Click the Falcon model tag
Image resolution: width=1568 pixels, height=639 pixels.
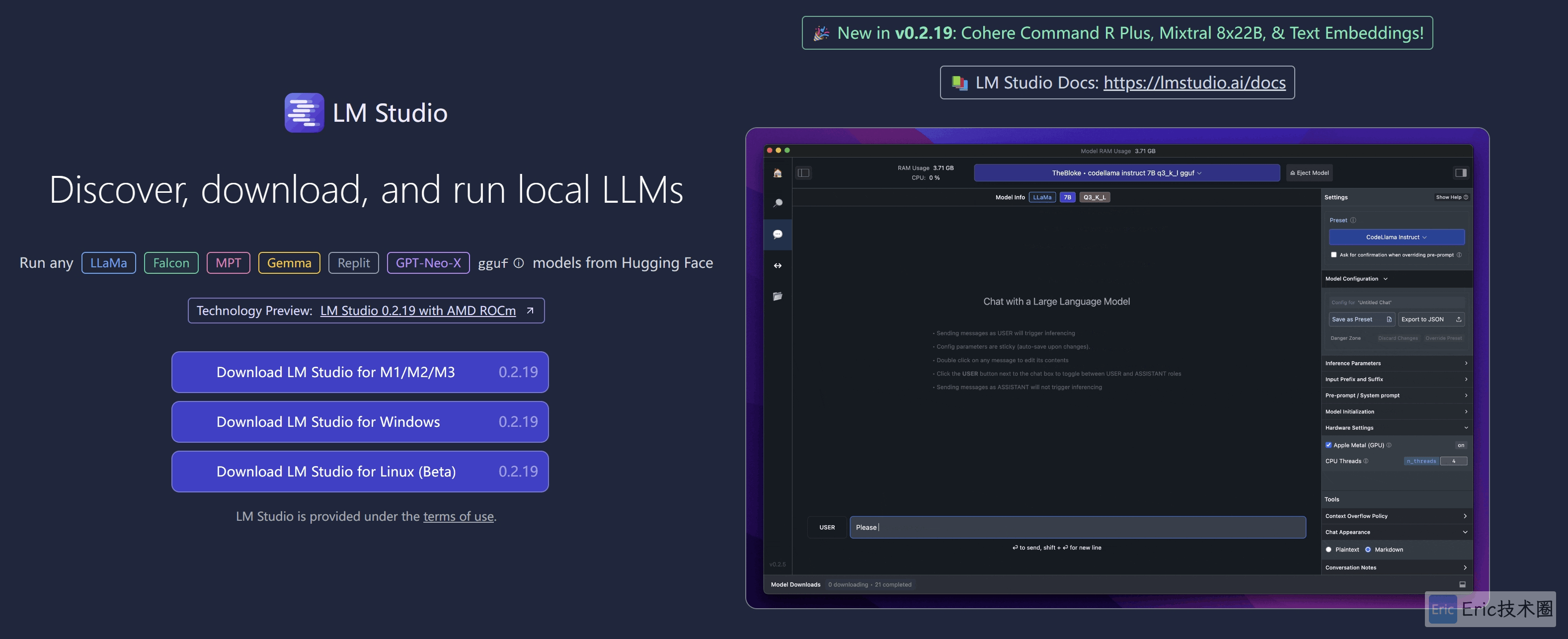point(171,263)
